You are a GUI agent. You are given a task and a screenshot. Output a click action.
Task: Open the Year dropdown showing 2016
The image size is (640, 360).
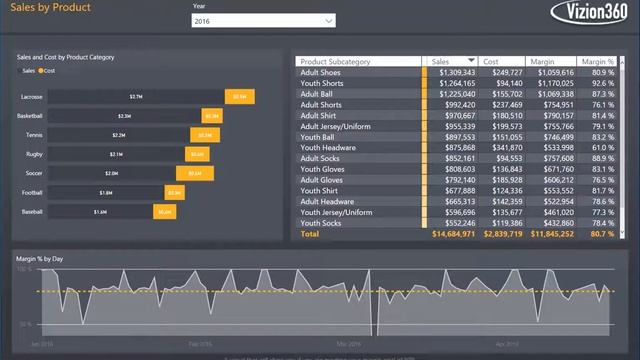coord(263,21)
